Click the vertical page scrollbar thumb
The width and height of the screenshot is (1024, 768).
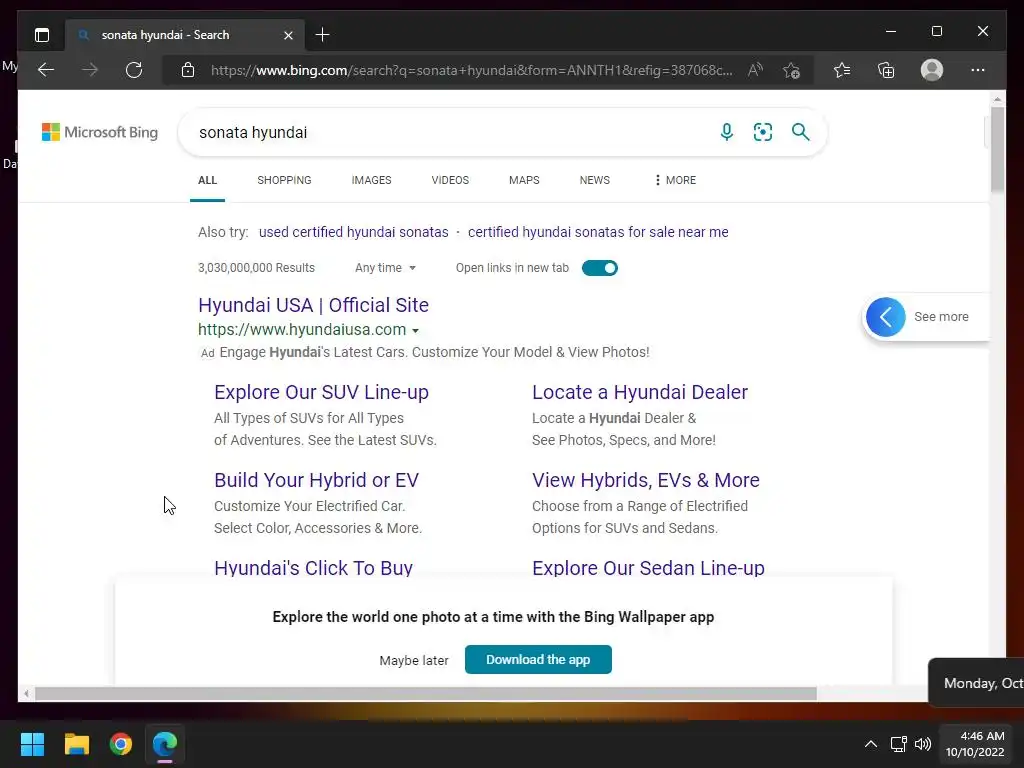coord(997,150)
